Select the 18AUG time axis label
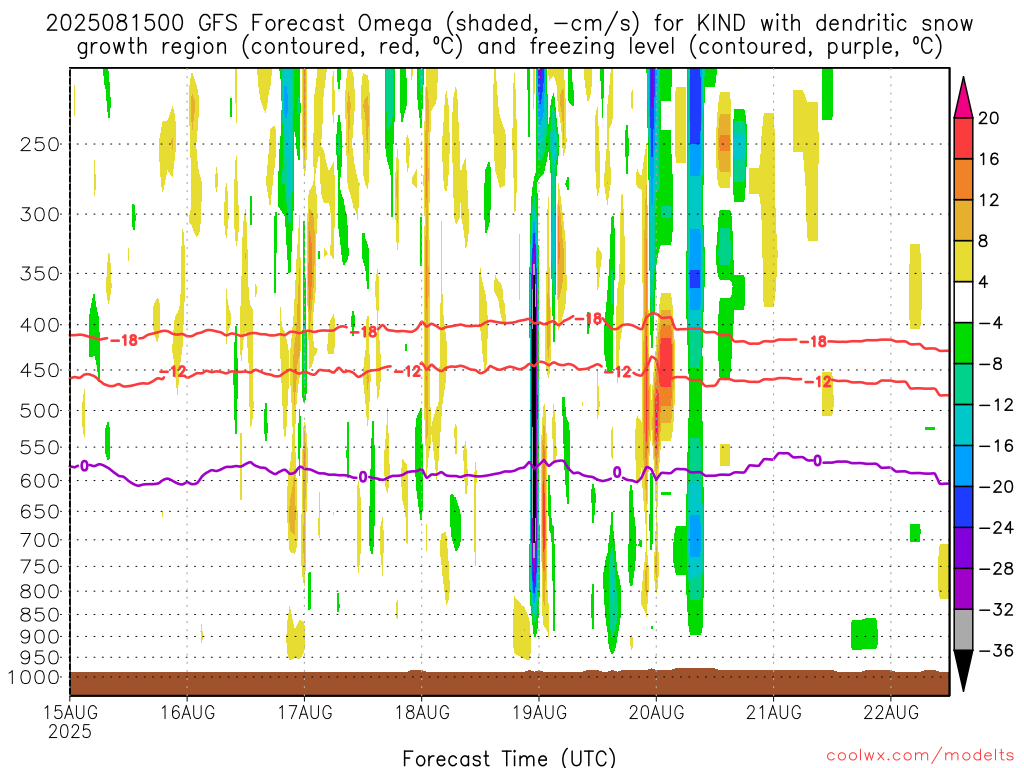1024x768 pixels. click(422, 712)
